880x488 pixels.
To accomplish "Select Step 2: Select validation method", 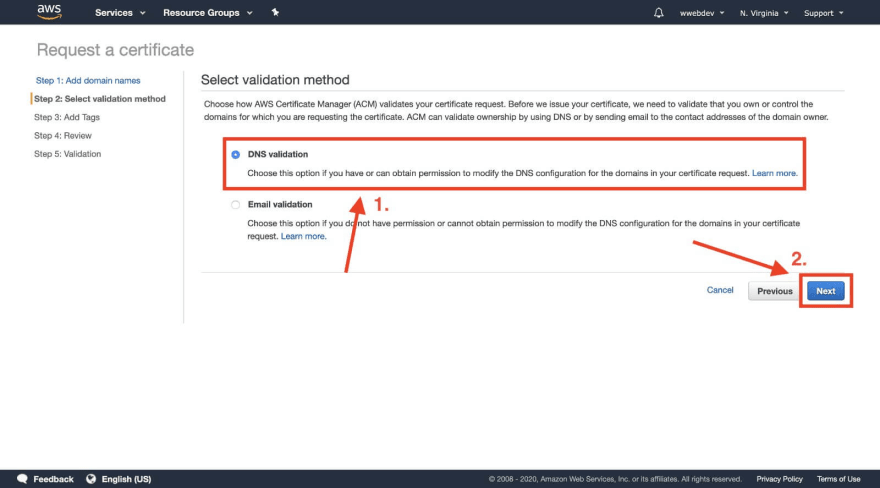I will 100,99.
